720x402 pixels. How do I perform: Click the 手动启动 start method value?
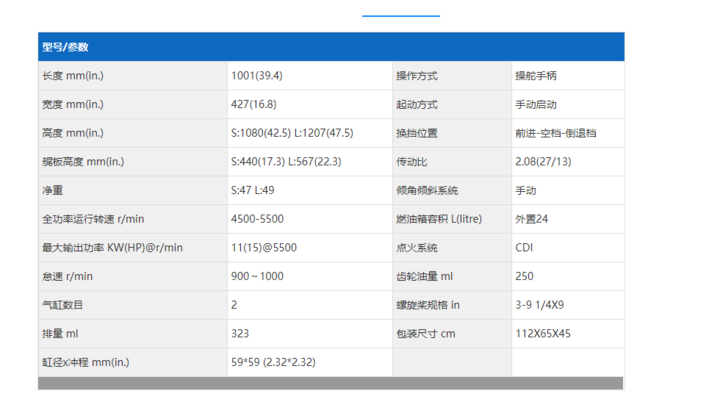pyautogui.click(x=537, y=104)
